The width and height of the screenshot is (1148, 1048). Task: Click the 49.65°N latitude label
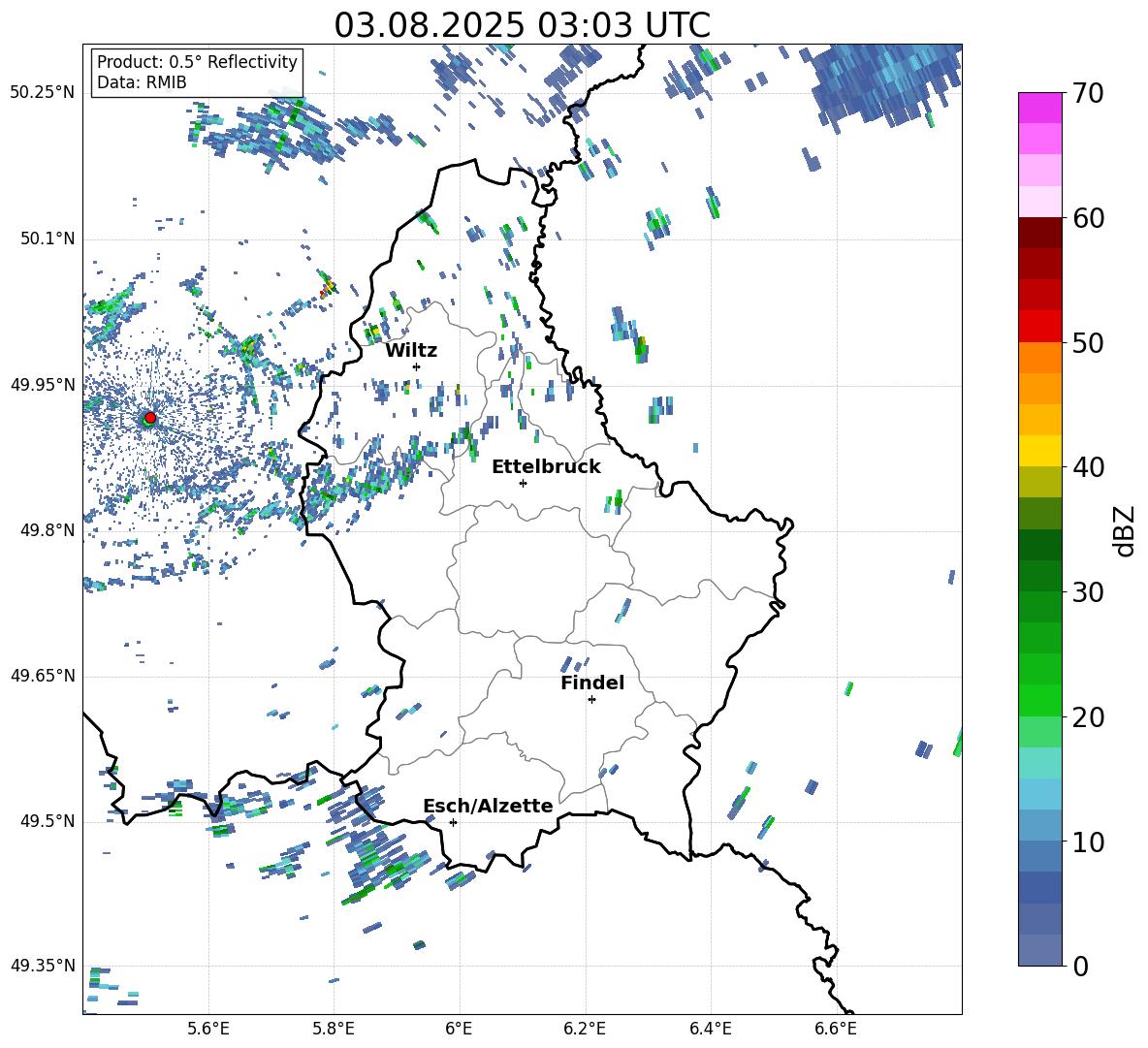point(43,675)
